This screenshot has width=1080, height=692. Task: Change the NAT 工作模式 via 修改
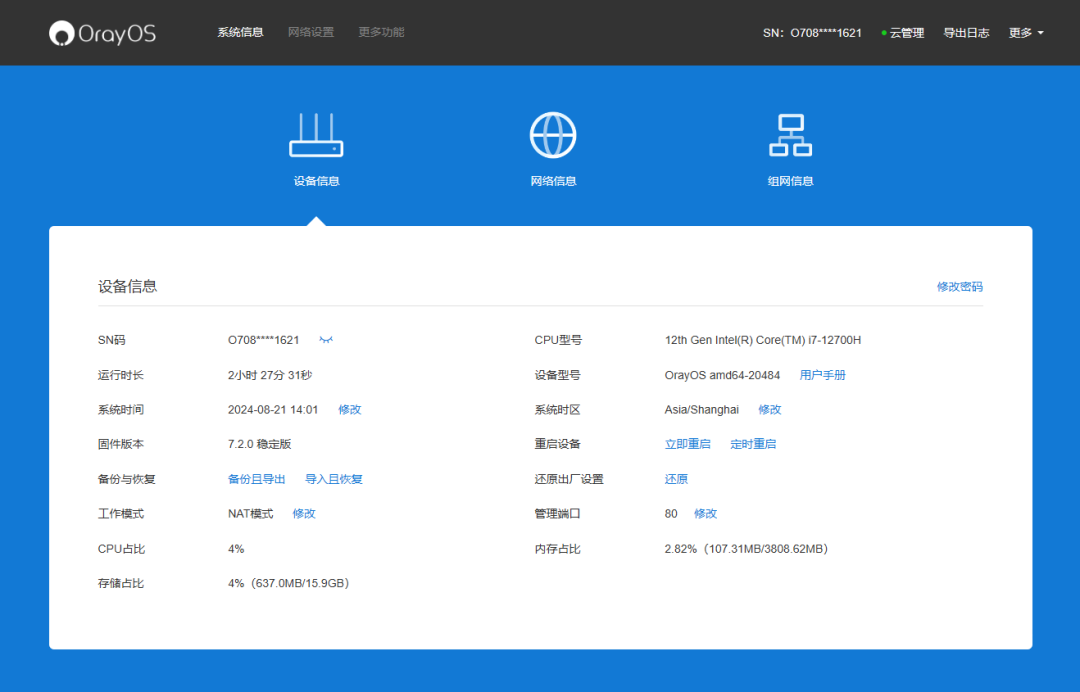[x=302, y=513]
